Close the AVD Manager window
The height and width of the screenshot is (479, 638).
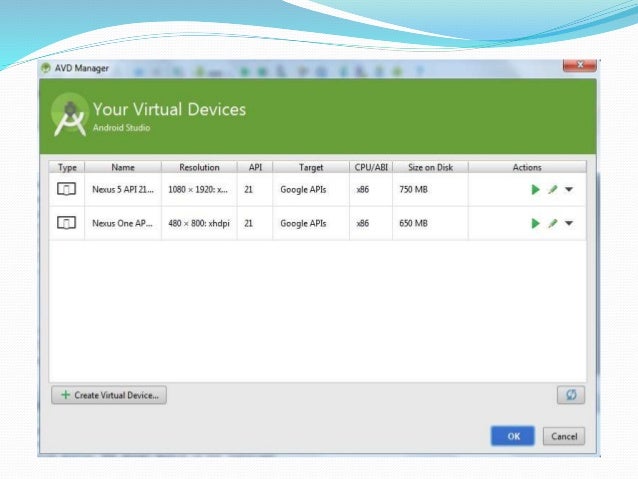point(580,65)
